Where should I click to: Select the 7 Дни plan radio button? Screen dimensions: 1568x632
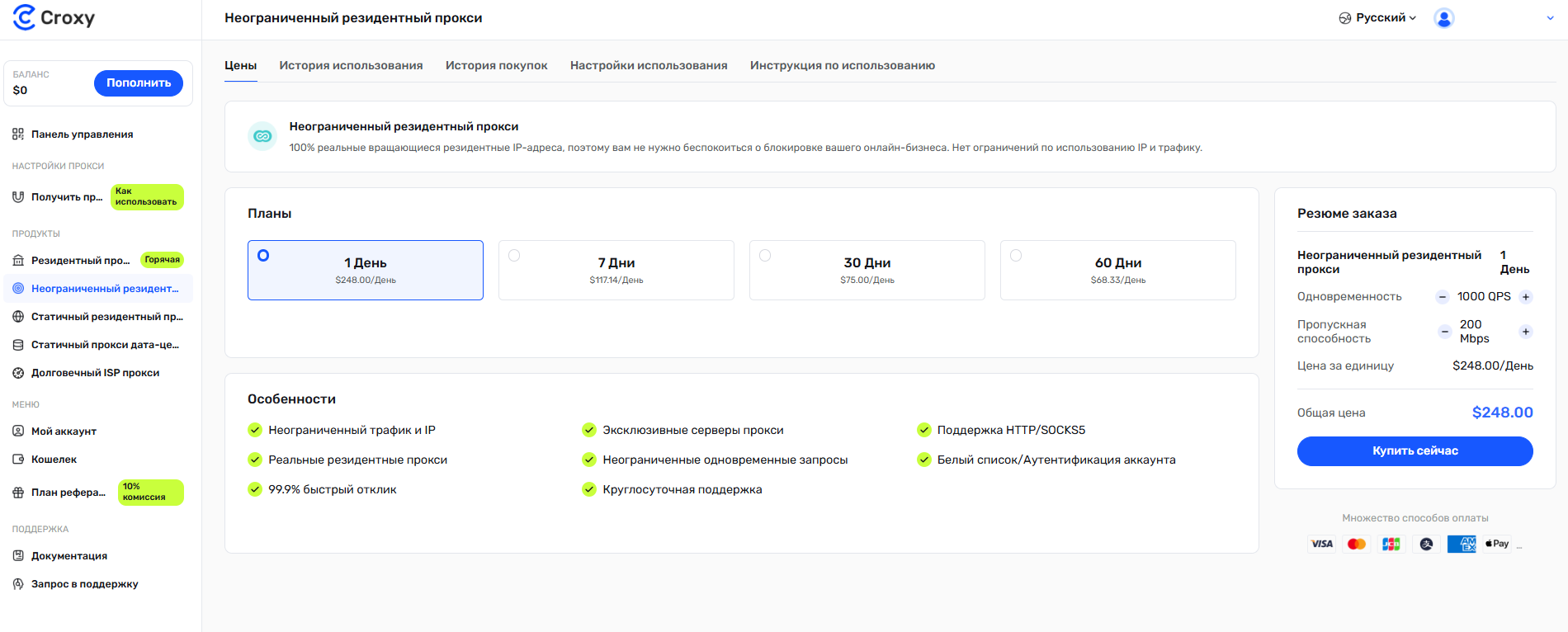tap(514, 256)
